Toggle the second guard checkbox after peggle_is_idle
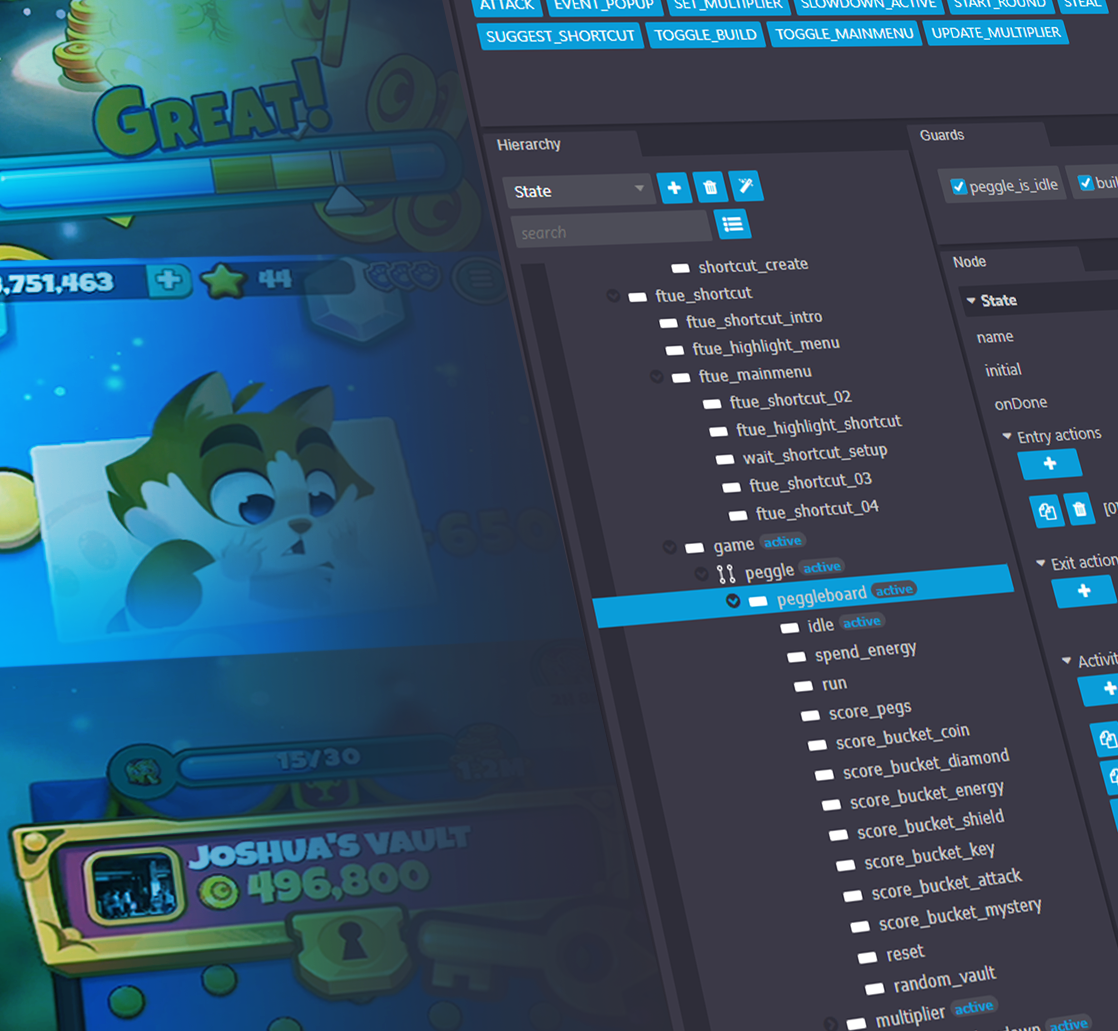Image resolution: width=1118 pixels, height=1031 pixels. (x=1085, y=183)
